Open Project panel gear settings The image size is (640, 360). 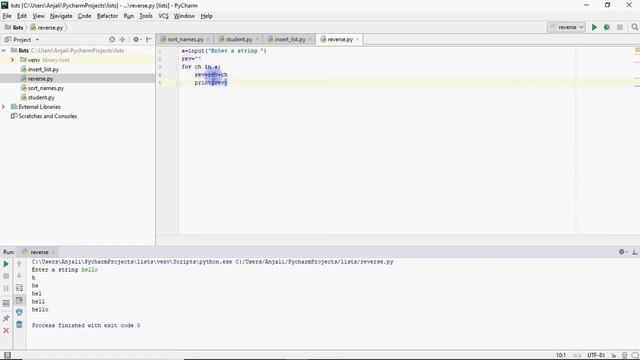[137, 40]
